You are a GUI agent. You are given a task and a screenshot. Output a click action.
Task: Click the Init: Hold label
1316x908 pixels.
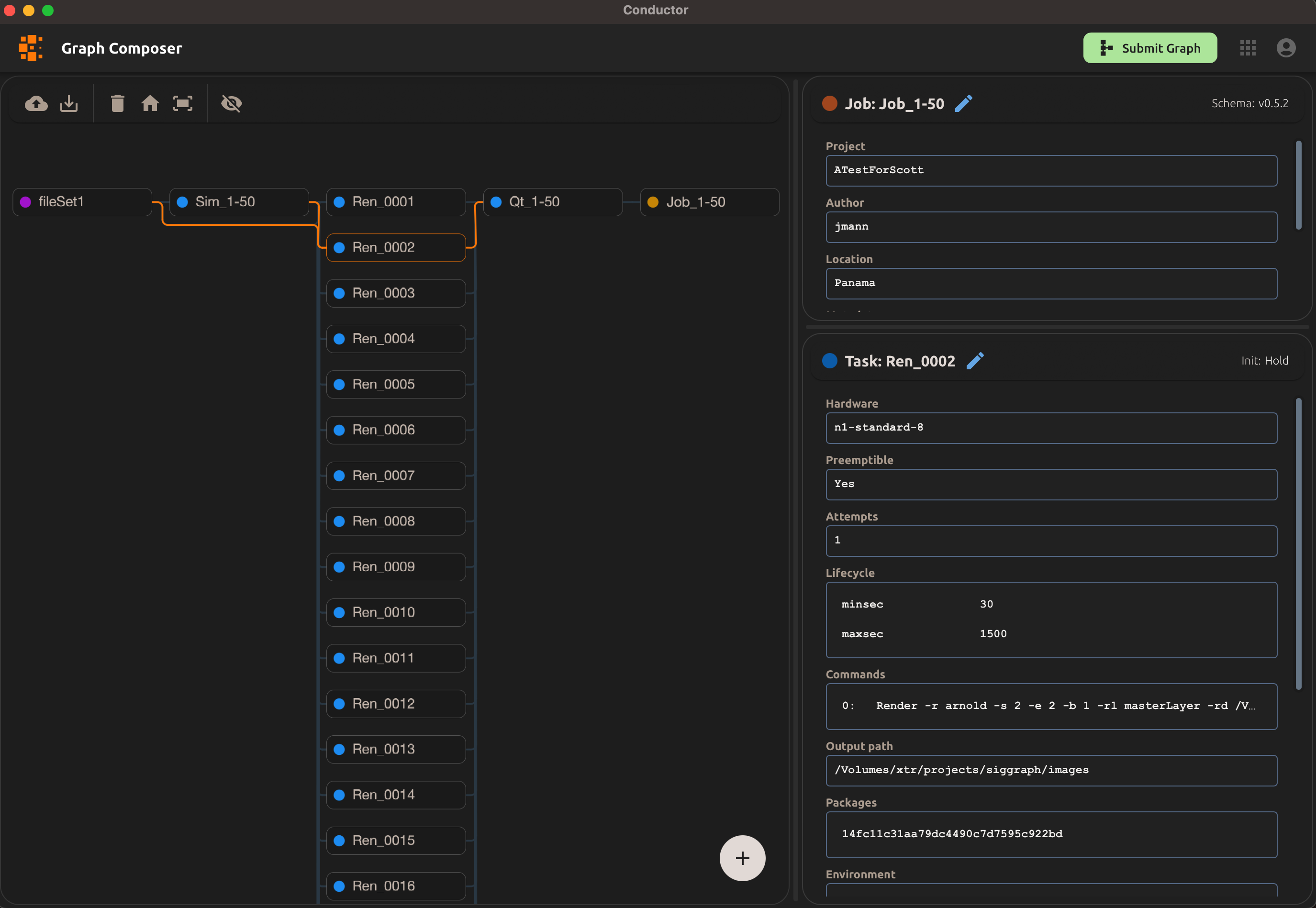pos(1264,361)
